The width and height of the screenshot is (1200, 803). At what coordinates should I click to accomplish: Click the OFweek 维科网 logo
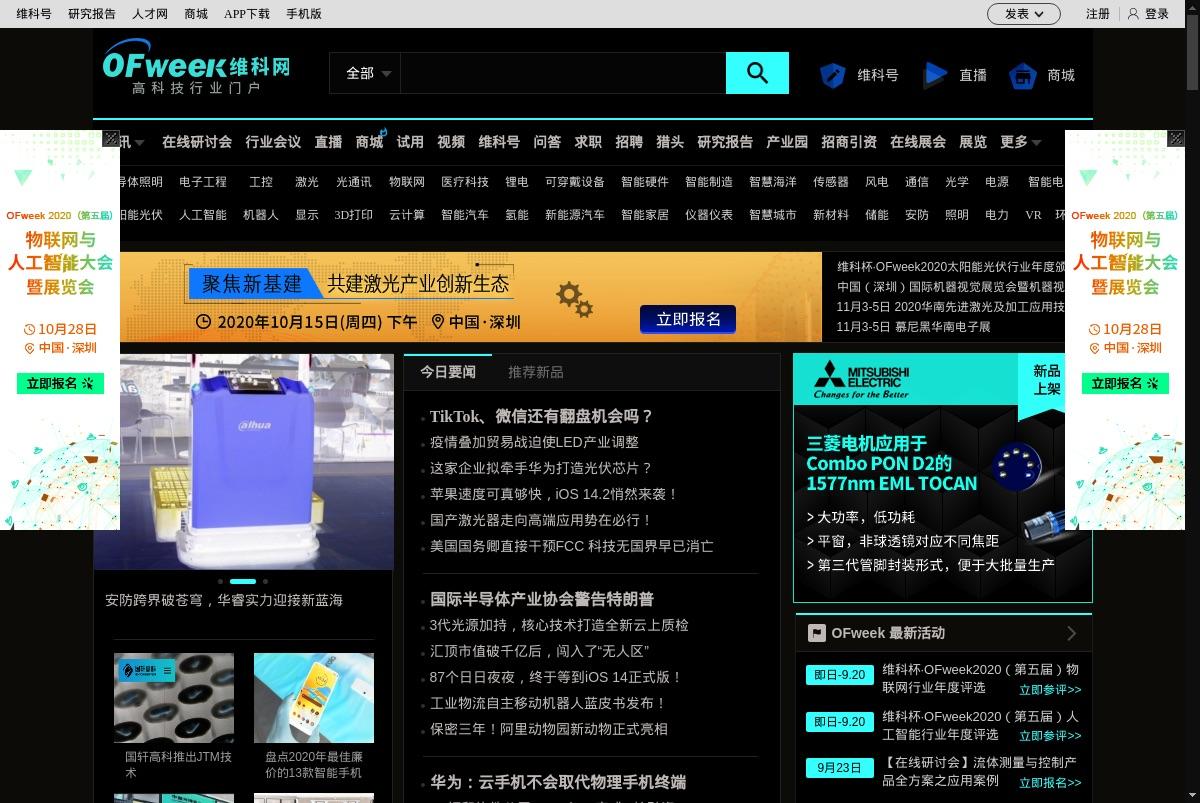pyautogui.click(x=196, y=67)
